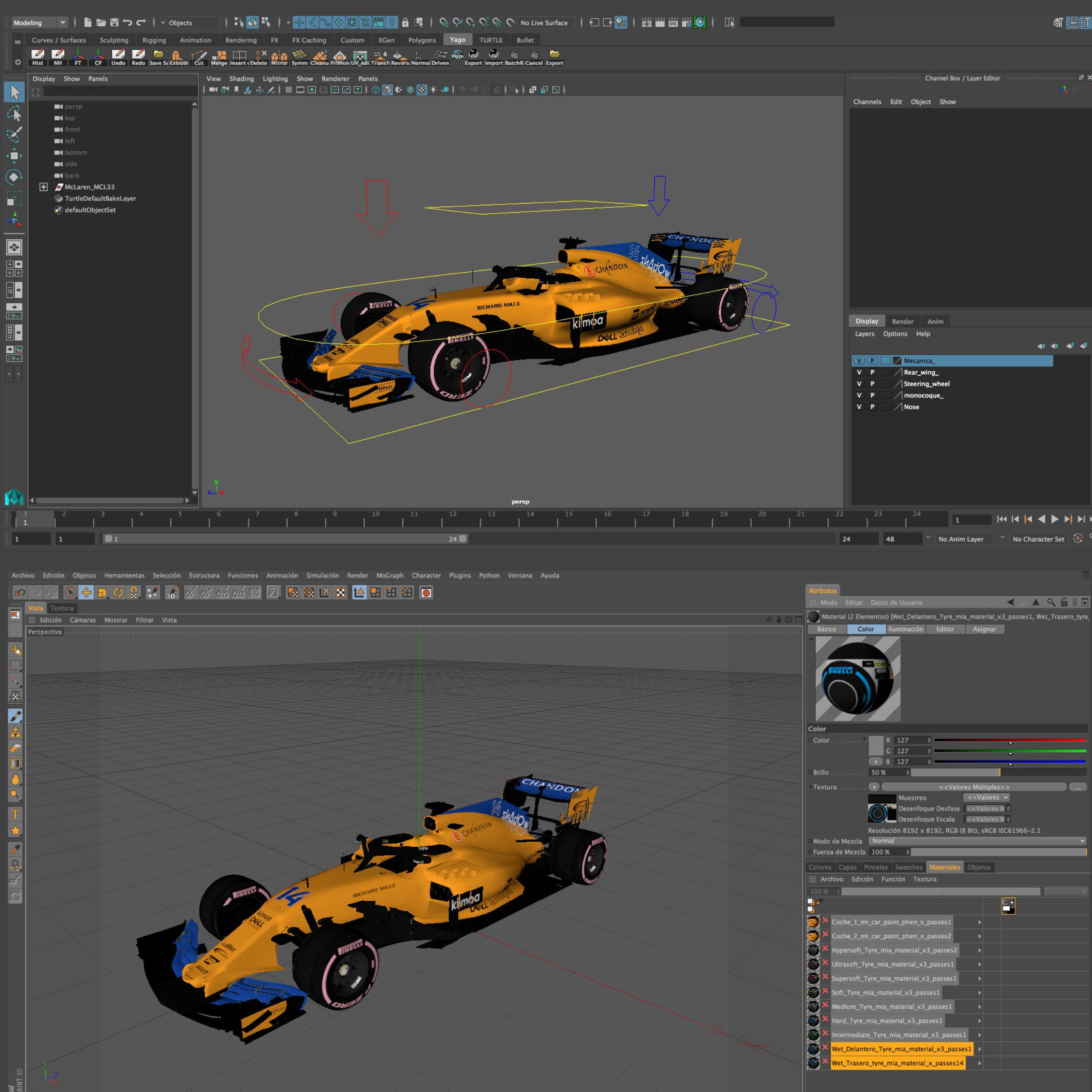The height and width of the screenshot is (1092, 1092).
Task: Click the go to start playback button
Action: point(1002,519)
